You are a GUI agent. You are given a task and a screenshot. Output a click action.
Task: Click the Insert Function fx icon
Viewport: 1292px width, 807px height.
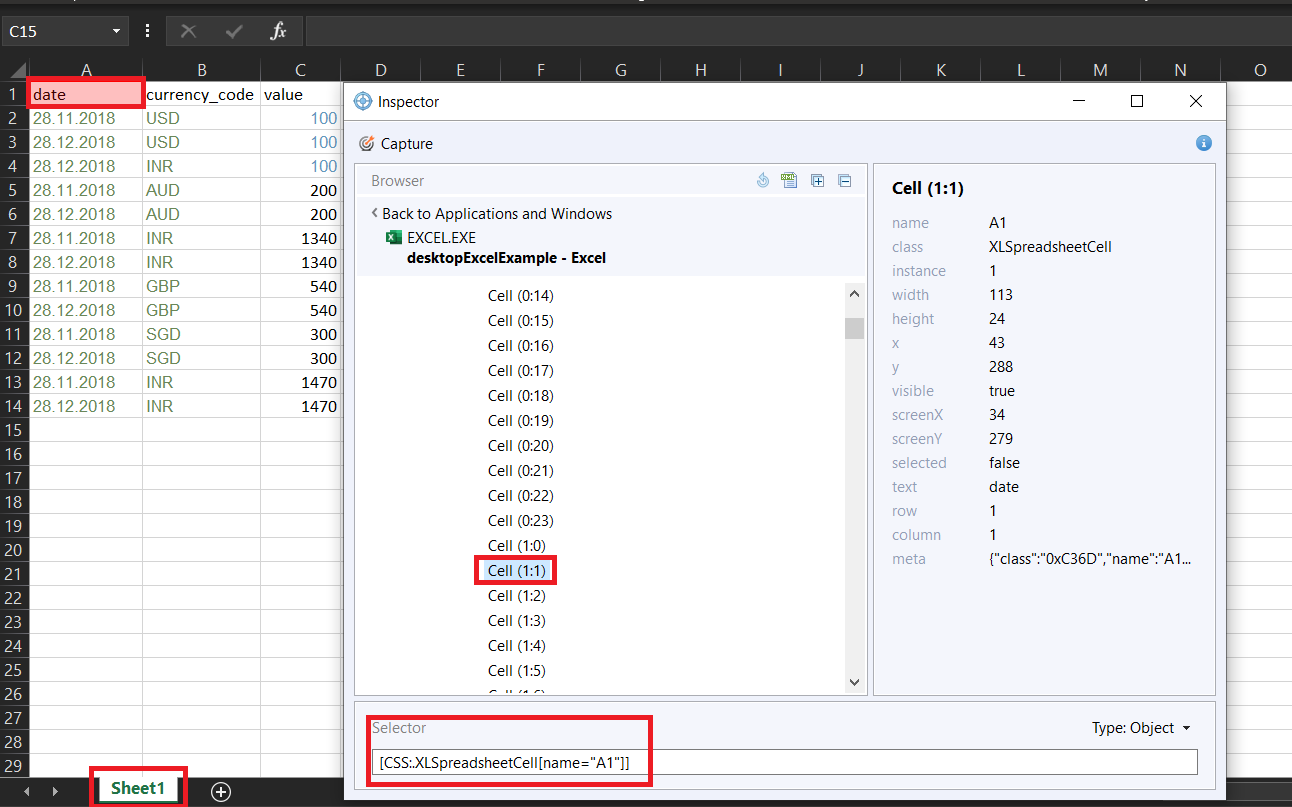click(278, 31)
